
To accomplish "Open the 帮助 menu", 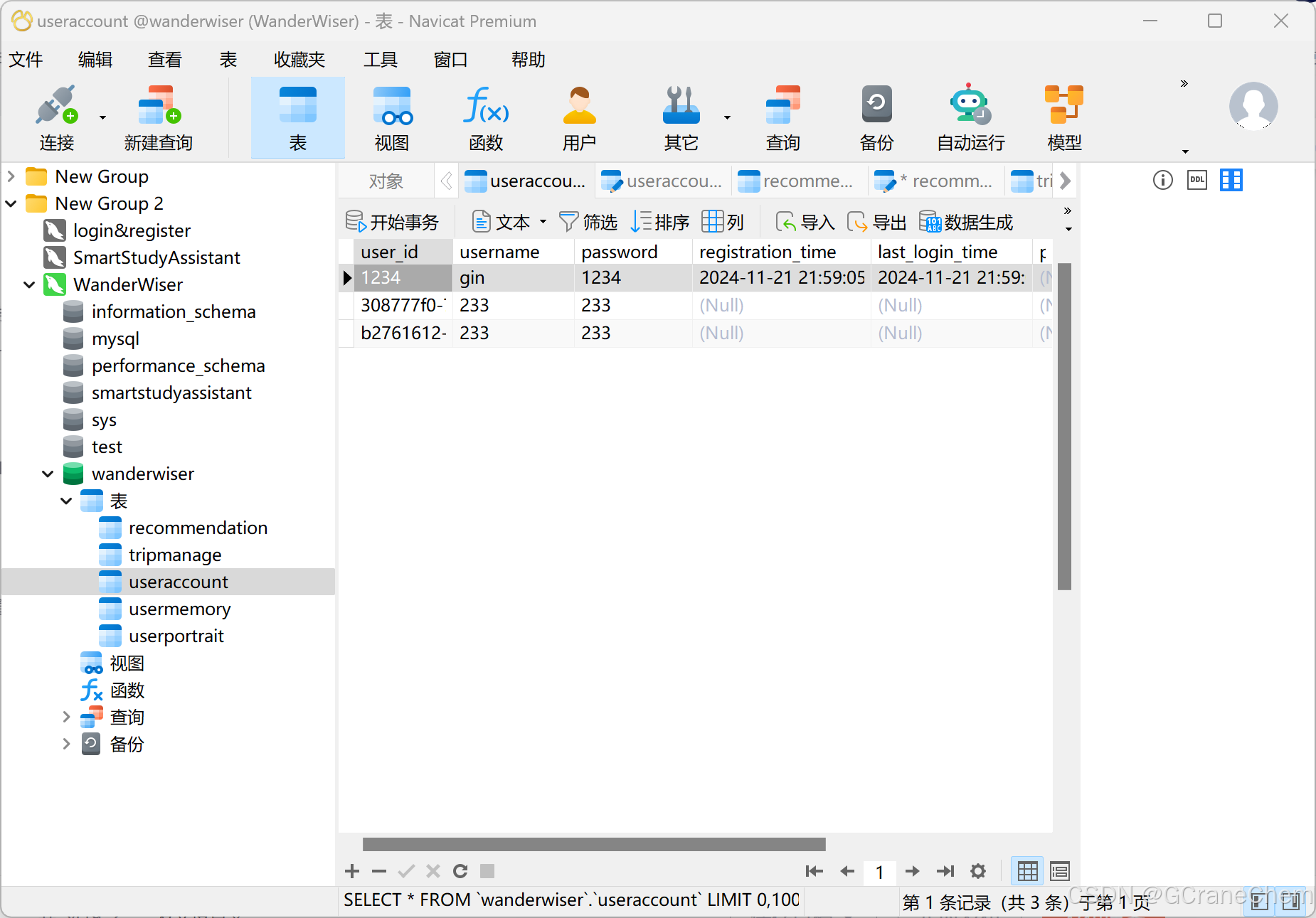I will pyautogui.click(x=528, y=60).
